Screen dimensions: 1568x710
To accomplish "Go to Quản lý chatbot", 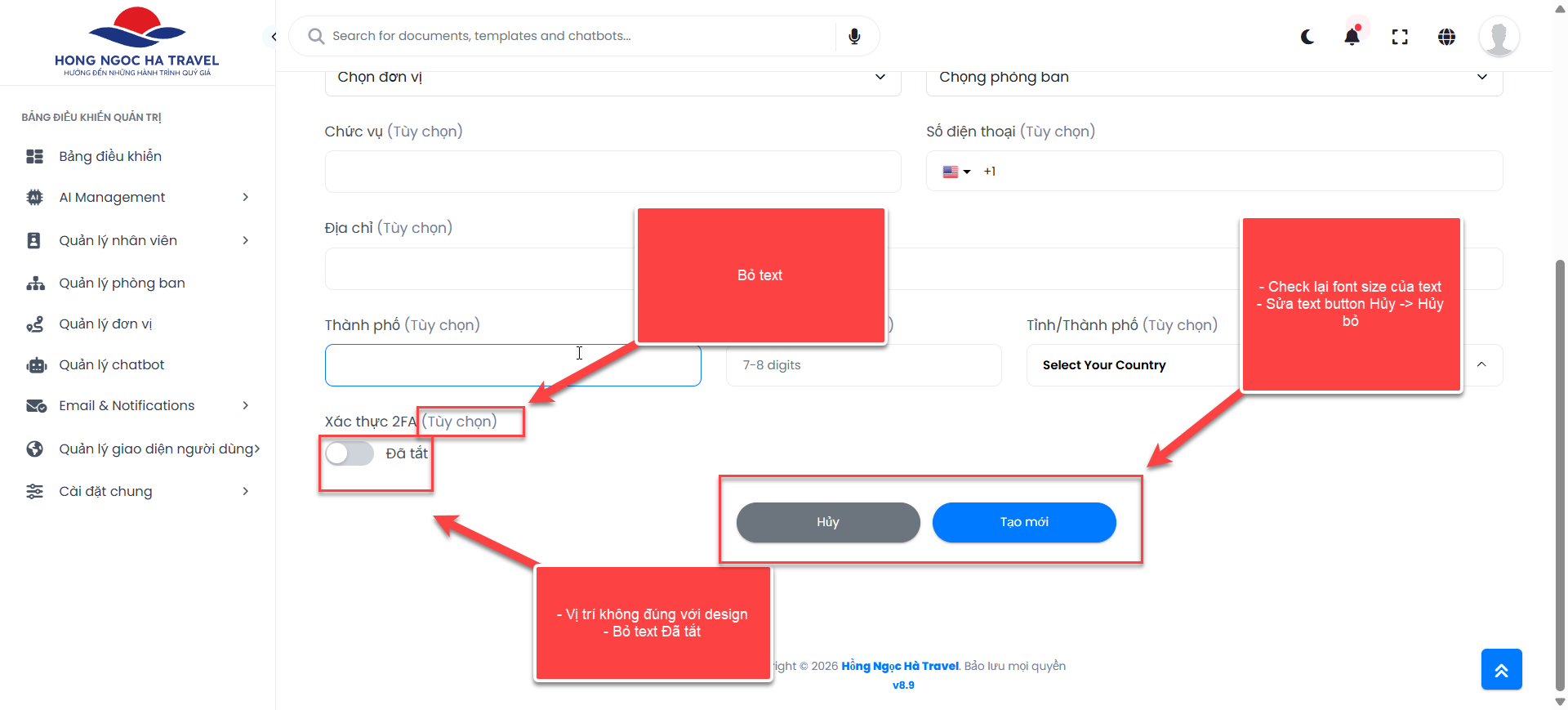I will (112, 364).
